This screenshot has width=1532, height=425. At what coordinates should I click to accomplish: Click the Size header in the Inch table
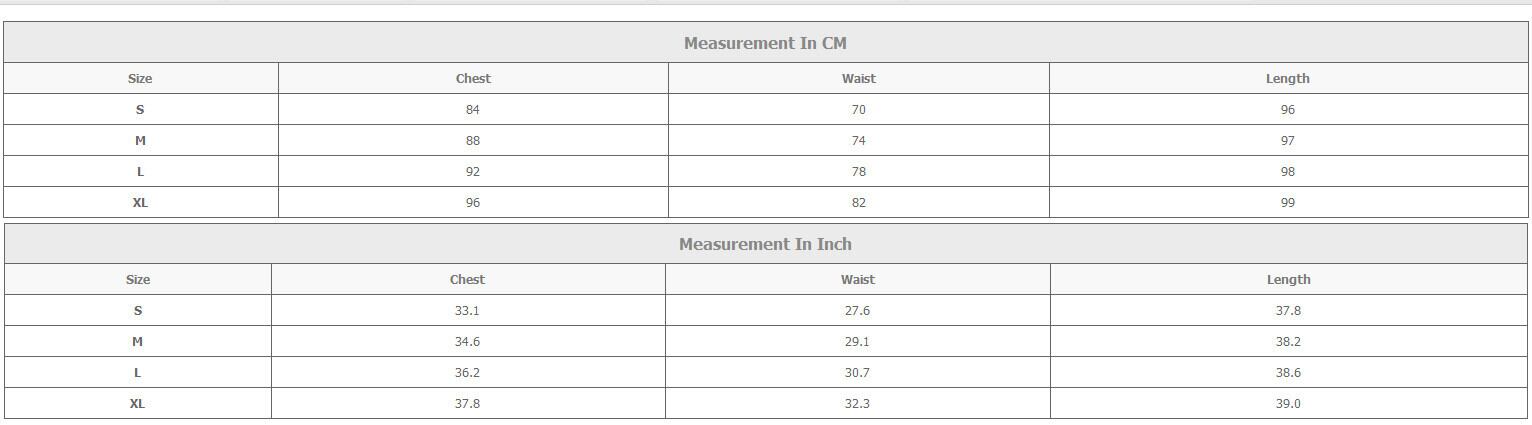(x=138, y=279)
